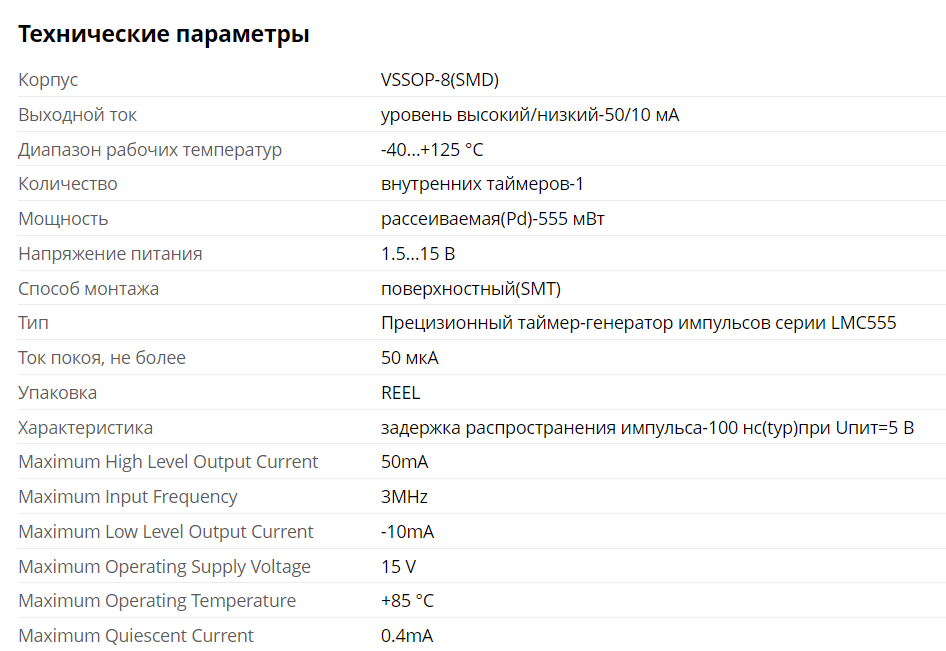
Task: Click the "Технические параметры" heading
Action: pos(164,34)
